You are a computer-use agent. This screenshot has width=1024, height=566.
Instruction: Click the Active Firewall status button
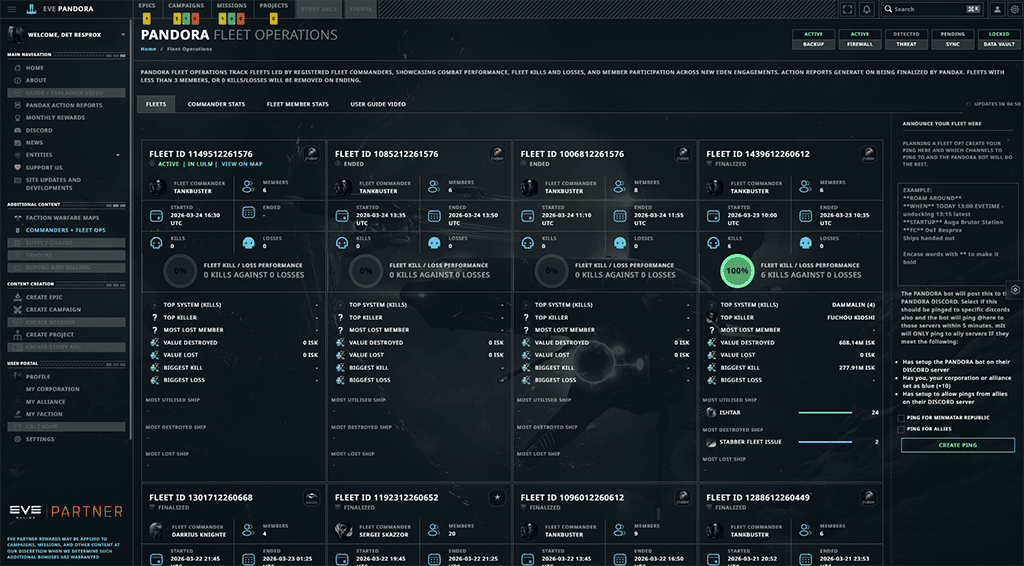[x=859, y=39]
